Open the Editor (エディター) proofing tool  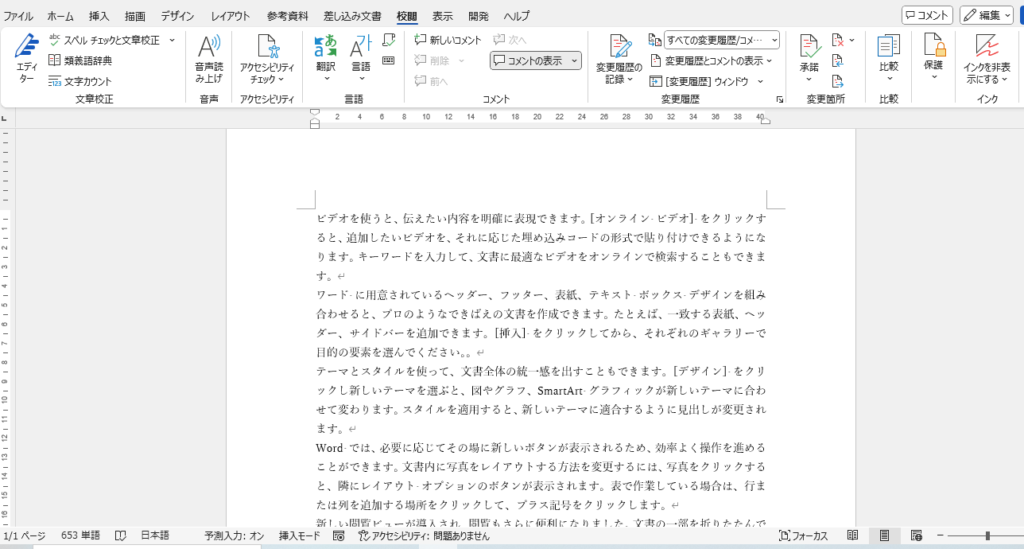point(26,59)
